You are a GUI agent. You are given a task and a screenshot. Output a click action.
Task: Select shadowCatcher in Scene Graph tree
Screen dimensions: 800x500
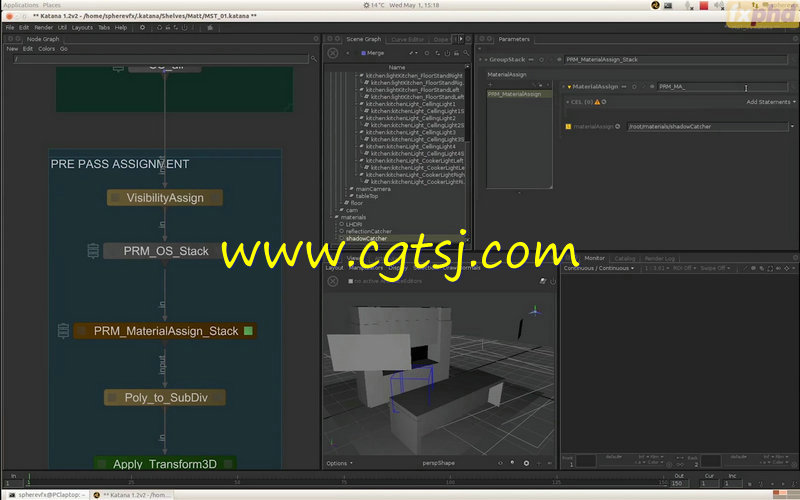(366, 238)
